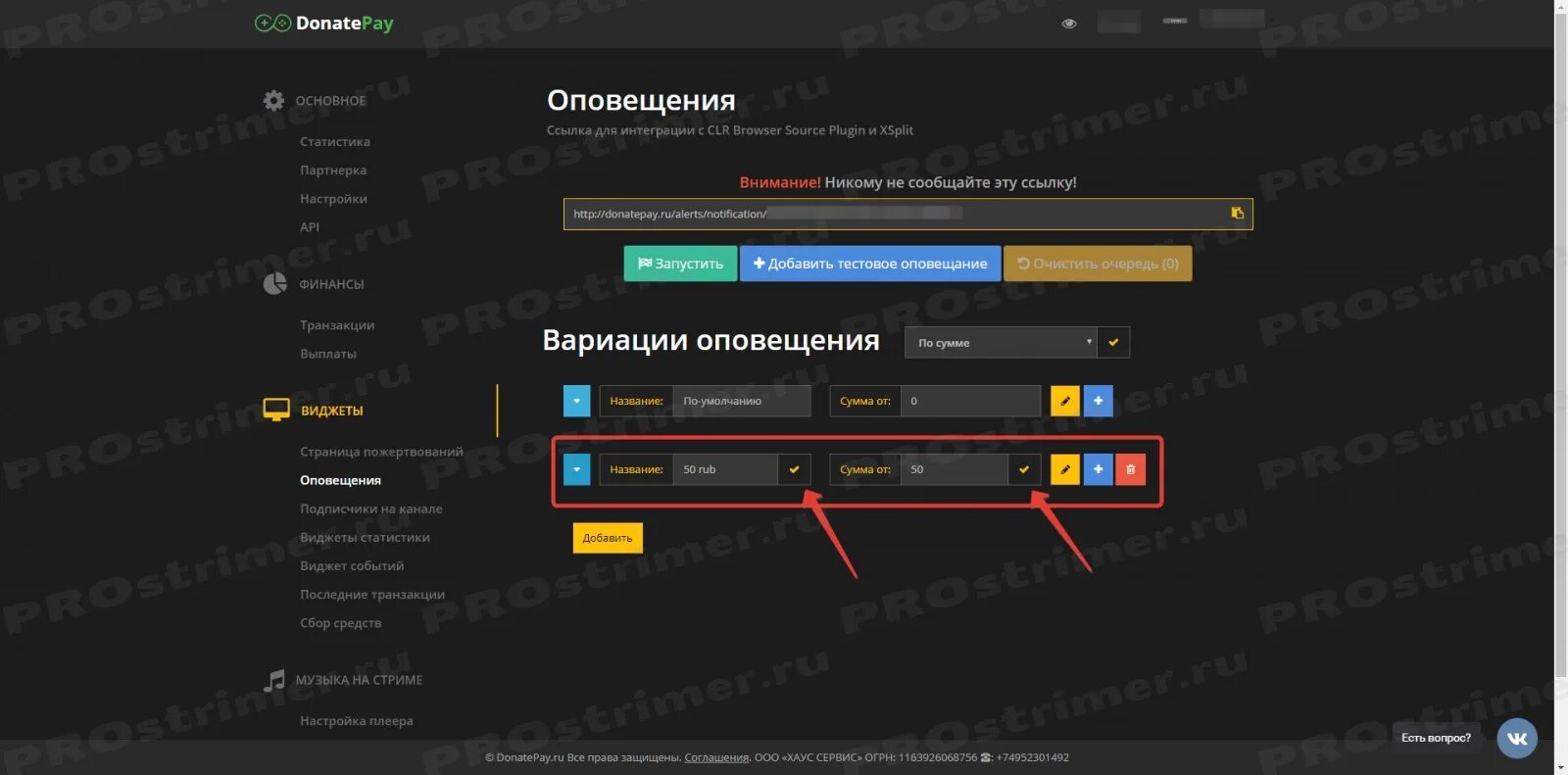1568x775 pixels.
Task: Delete the 50 rub variation with the trash icon
Action: tap(1130, 469)
